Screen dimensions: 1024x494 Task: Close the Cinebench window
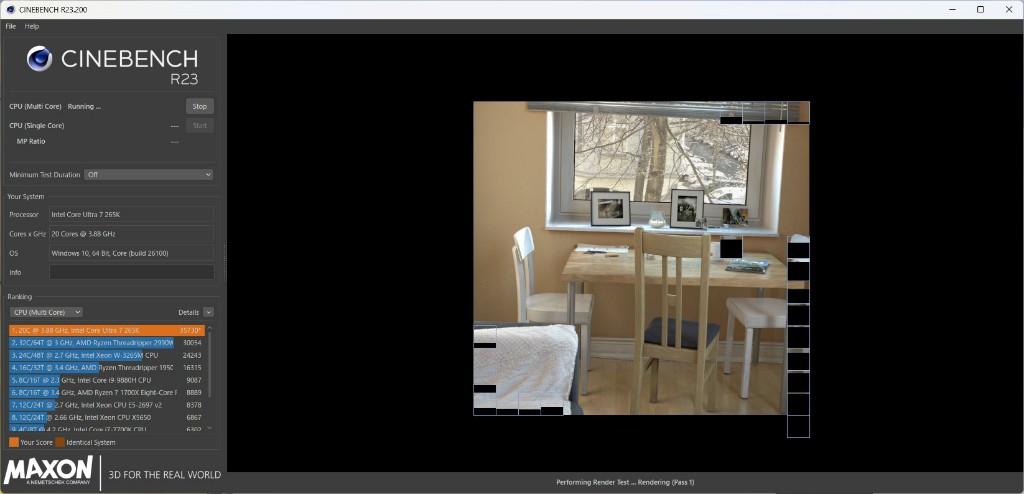1009,9
